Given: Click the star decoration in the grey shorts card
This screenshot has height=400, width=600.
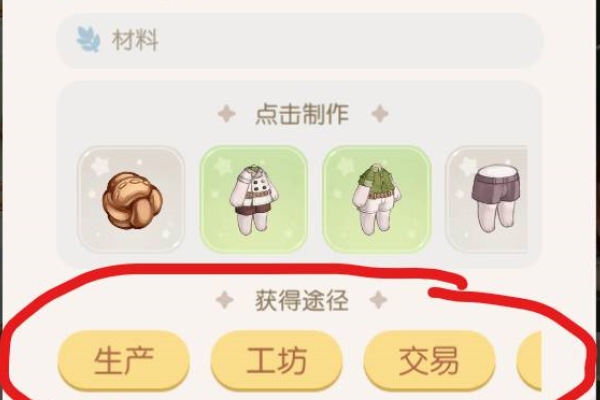Looking at the screenshot, I should click(468, 166).
